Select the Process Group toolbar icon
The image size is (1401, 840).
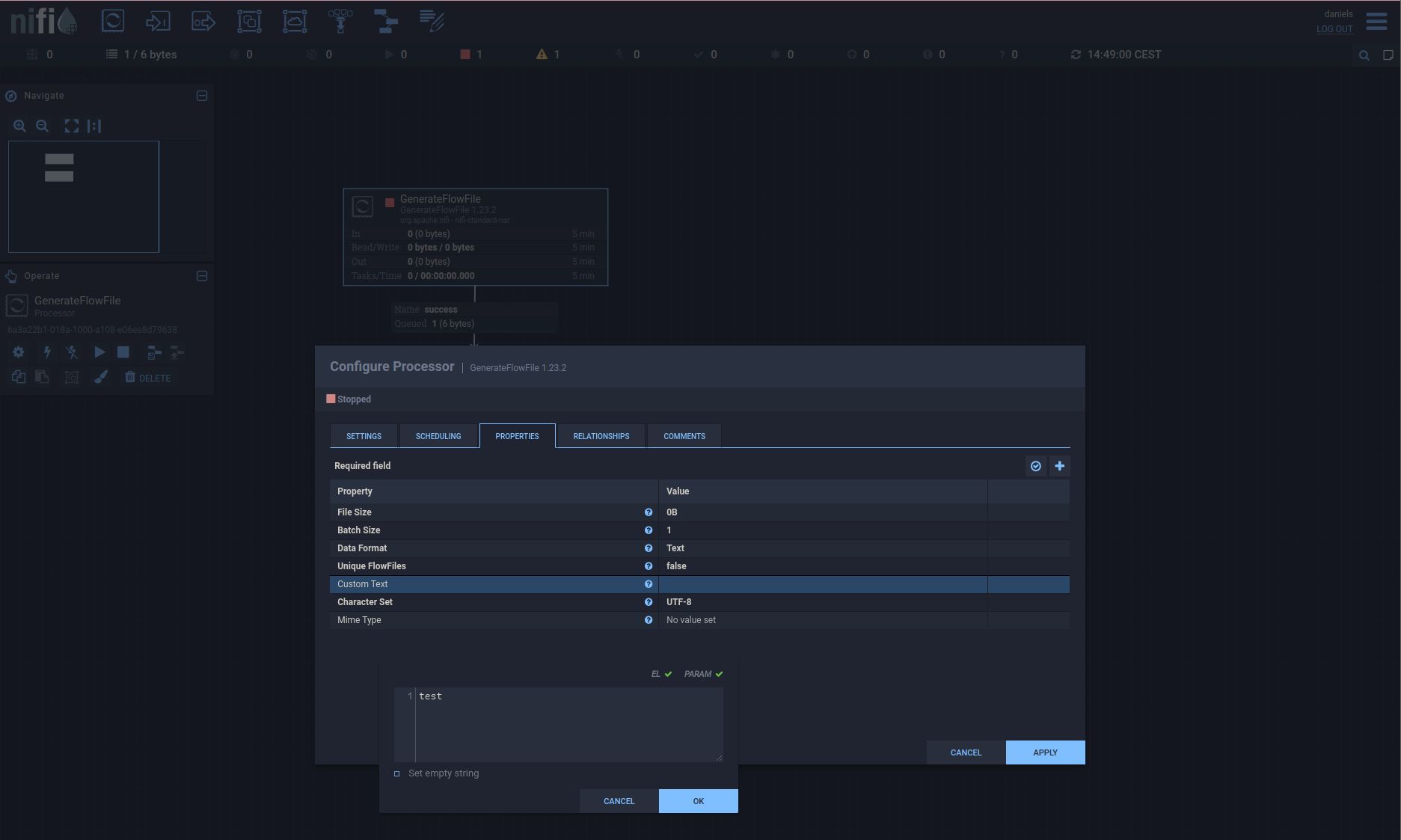pos(249,20)
